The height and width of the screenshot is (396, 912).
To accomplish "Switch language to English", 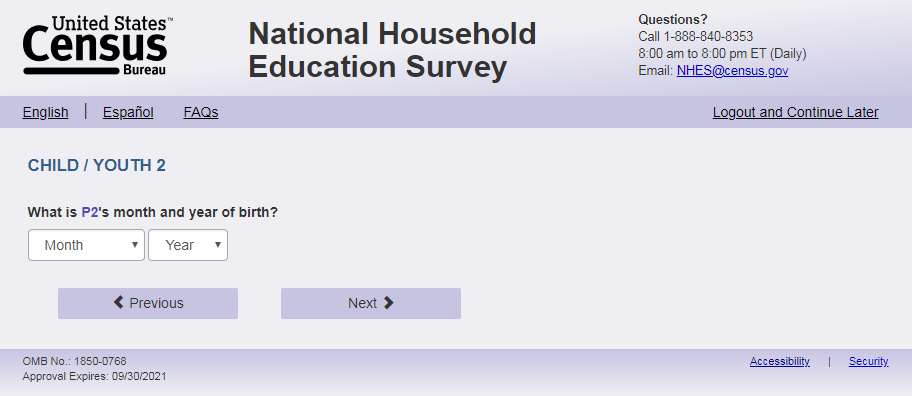I will [45, 112].
